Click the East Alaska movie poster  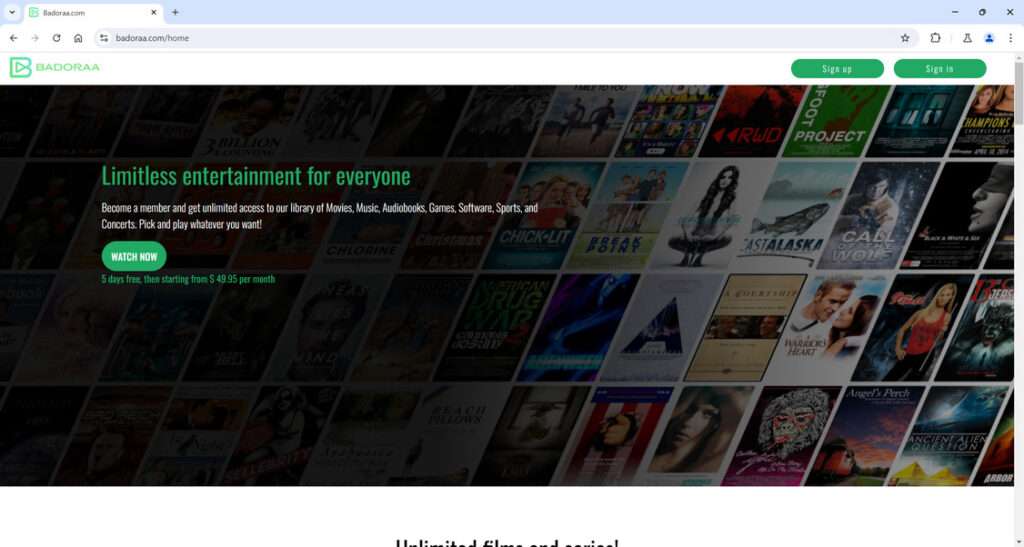pos(795,215)
